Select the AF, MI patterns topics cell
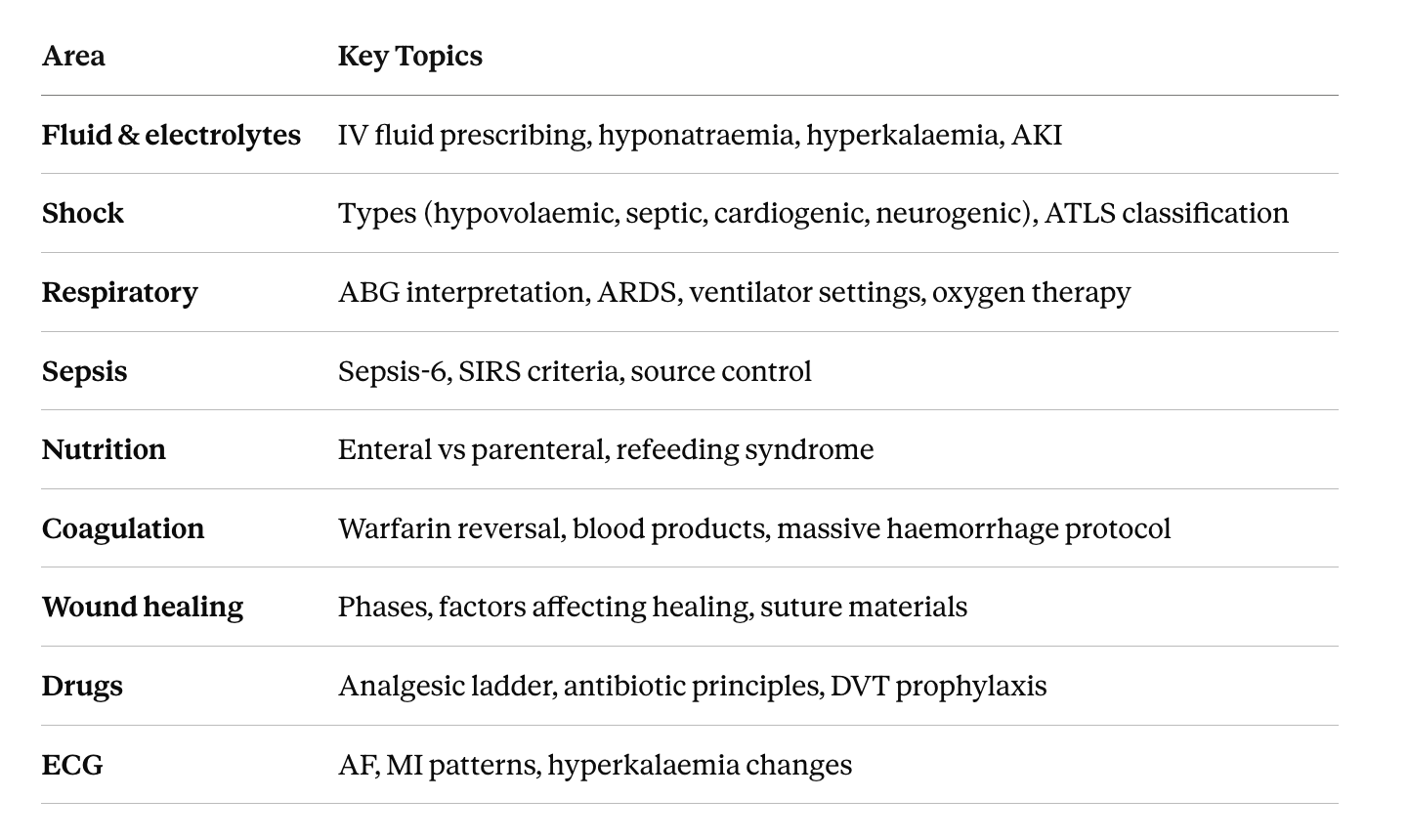The height and width of the screenshot is (840, 1409). click(595, 765)
